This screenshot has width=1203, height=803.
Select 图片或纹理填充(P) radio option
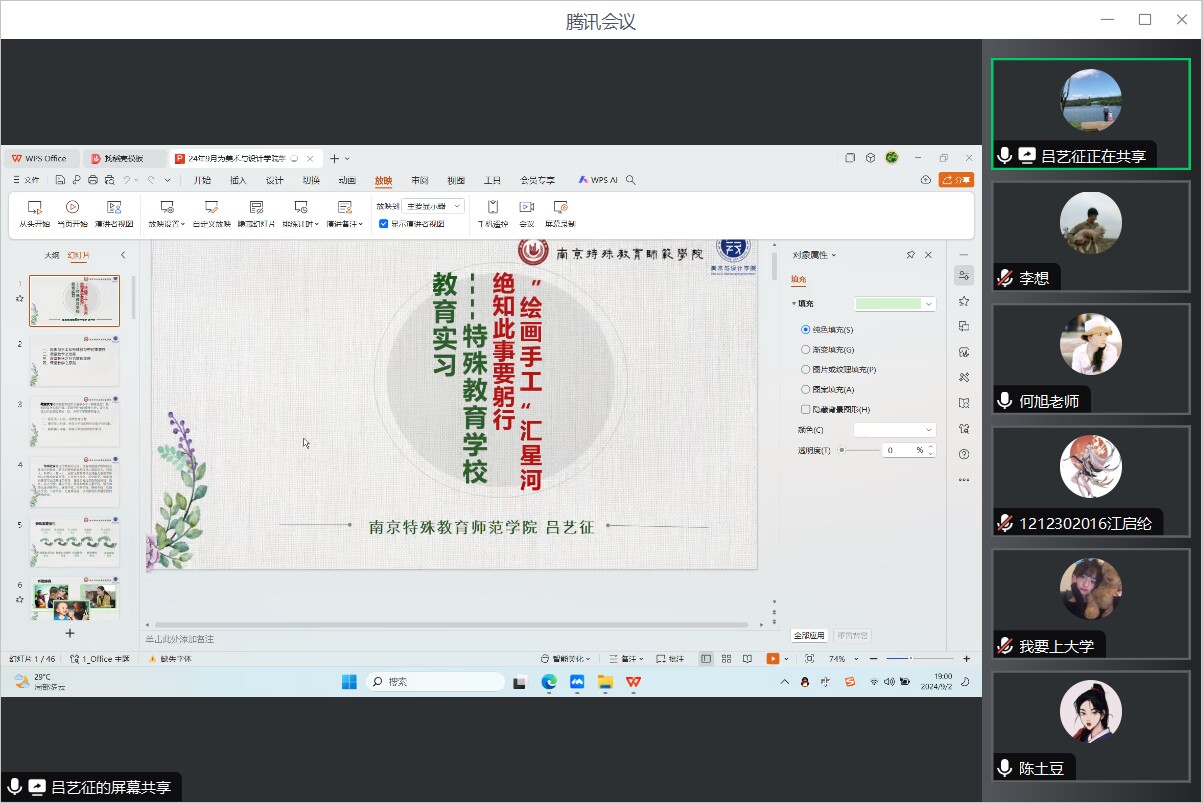point(806,370)
